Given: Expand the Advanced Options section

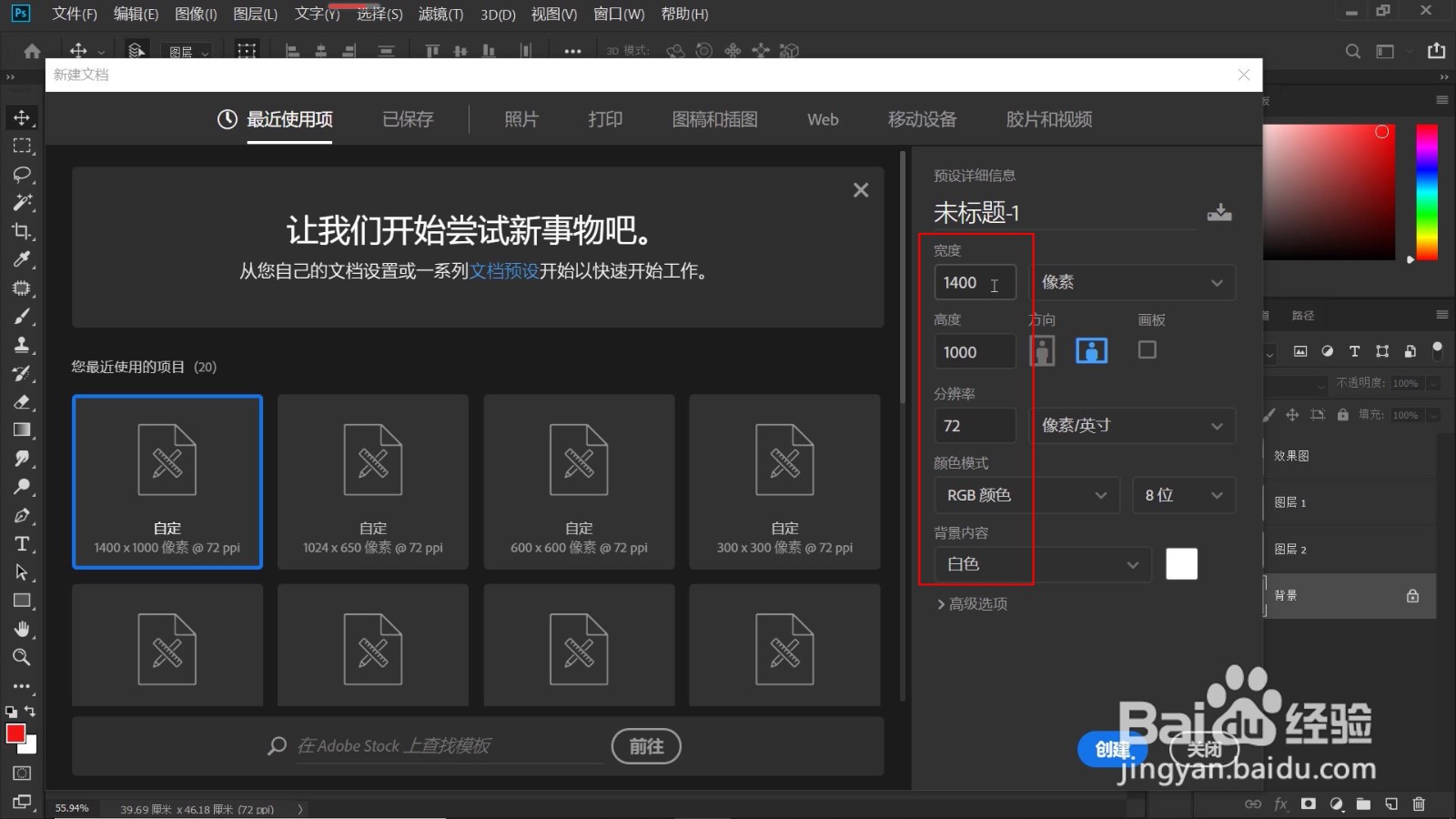Looking at the screenshot, I should (972, 603).
